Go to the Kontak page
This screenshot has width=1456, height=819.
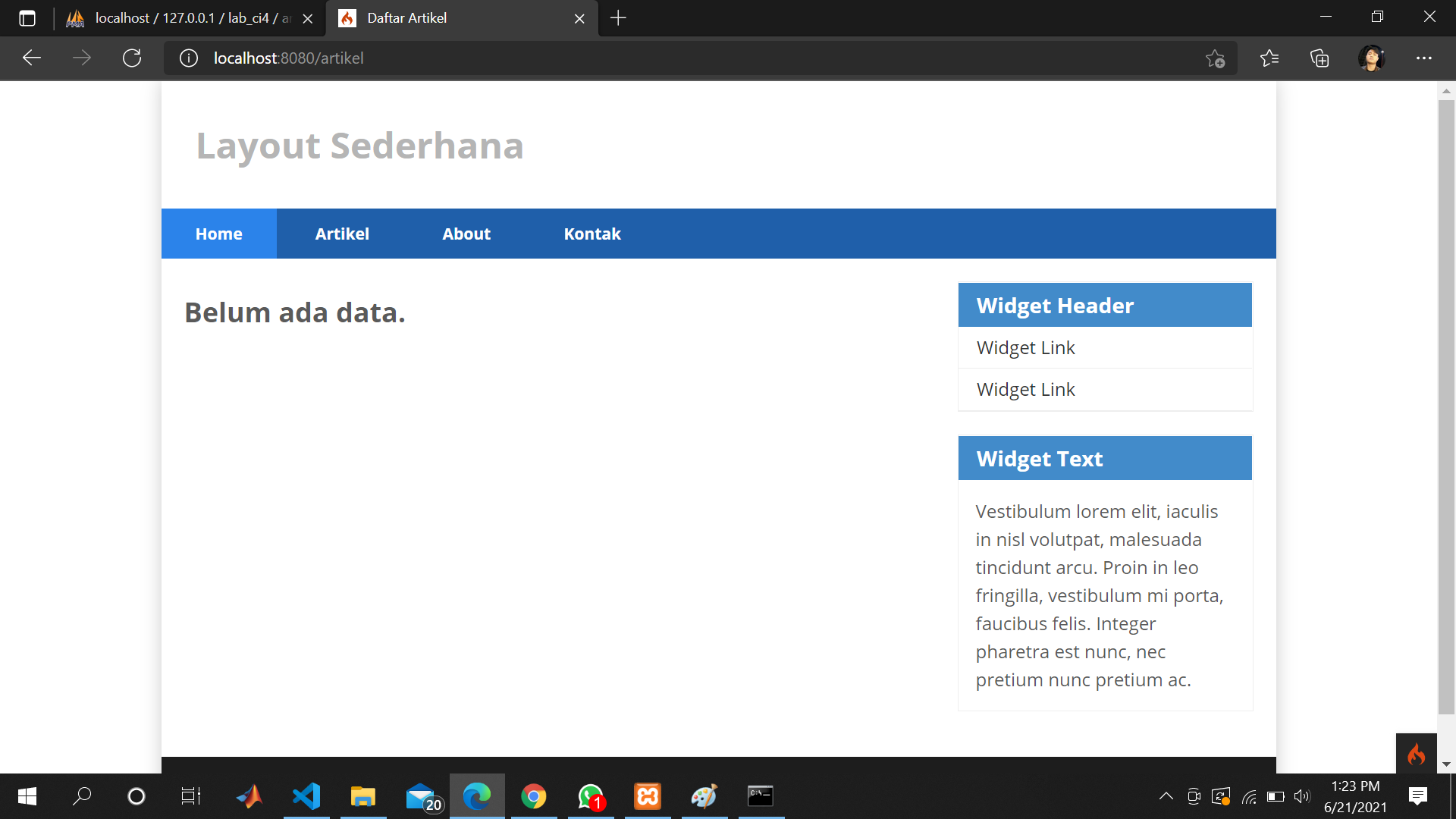(591, 234)
